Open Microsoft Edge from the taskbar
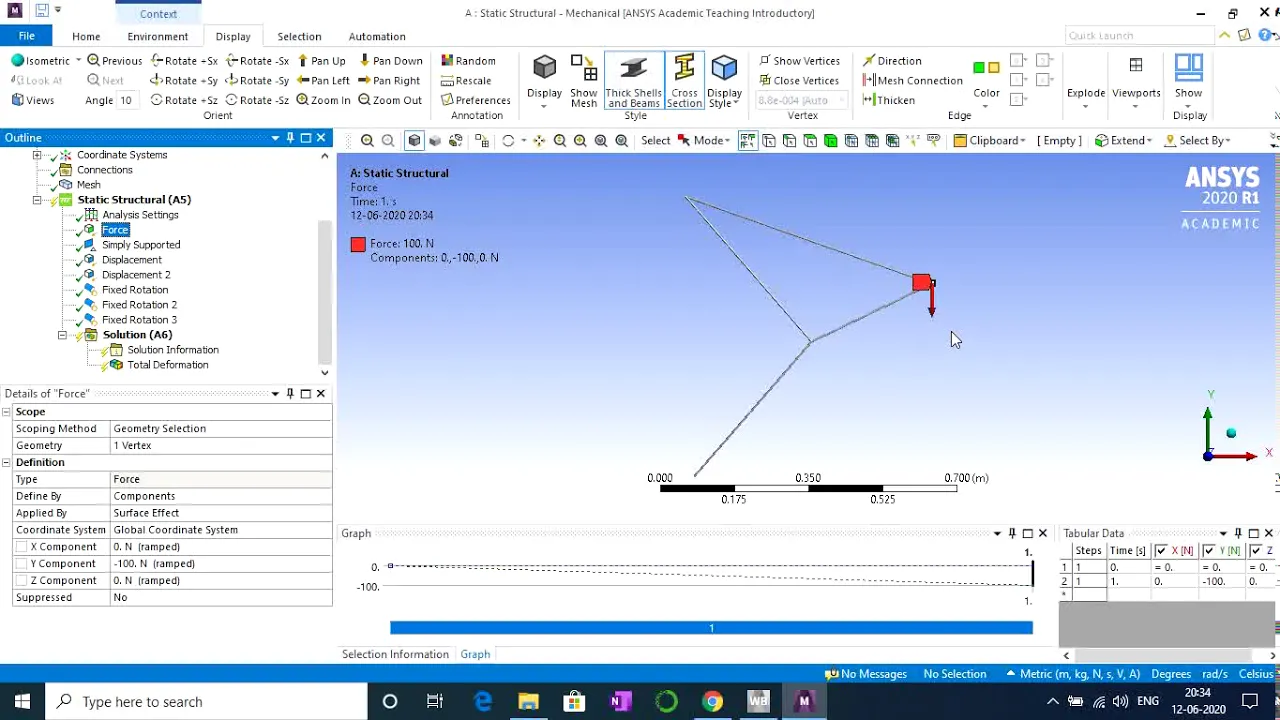The height and width of the screenshot is (720, 1280). (x=483, y=702)
